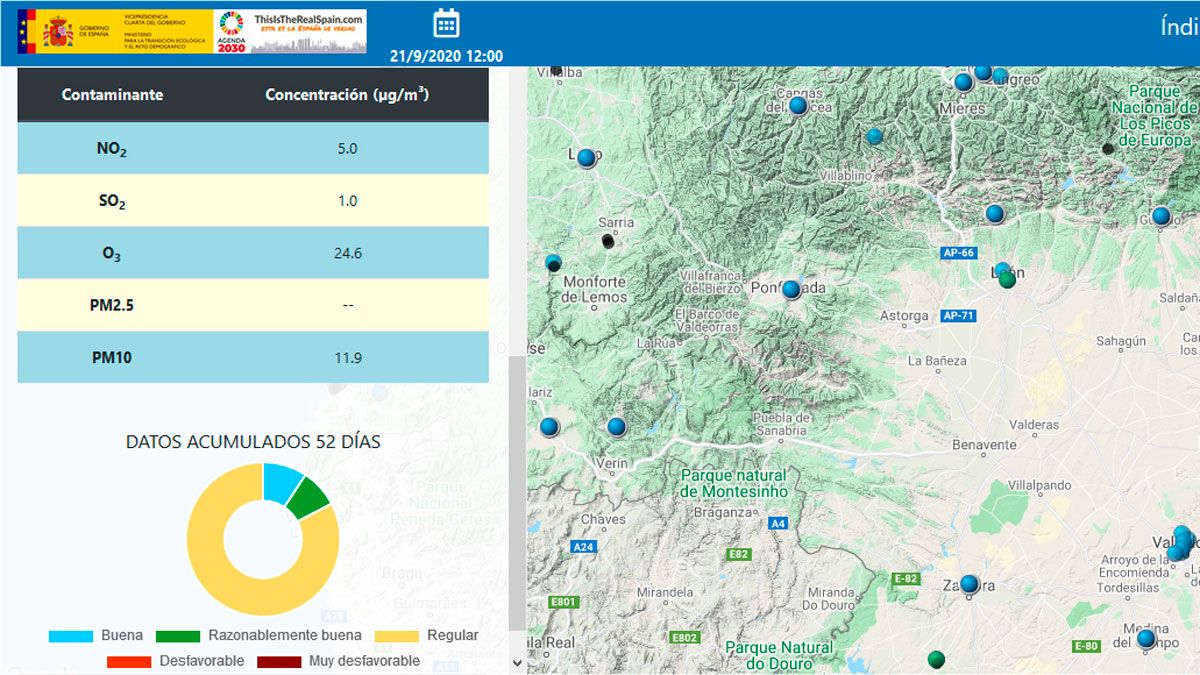
Task: Select the blue marker north of AP-66 label
Action: point(994,214)
